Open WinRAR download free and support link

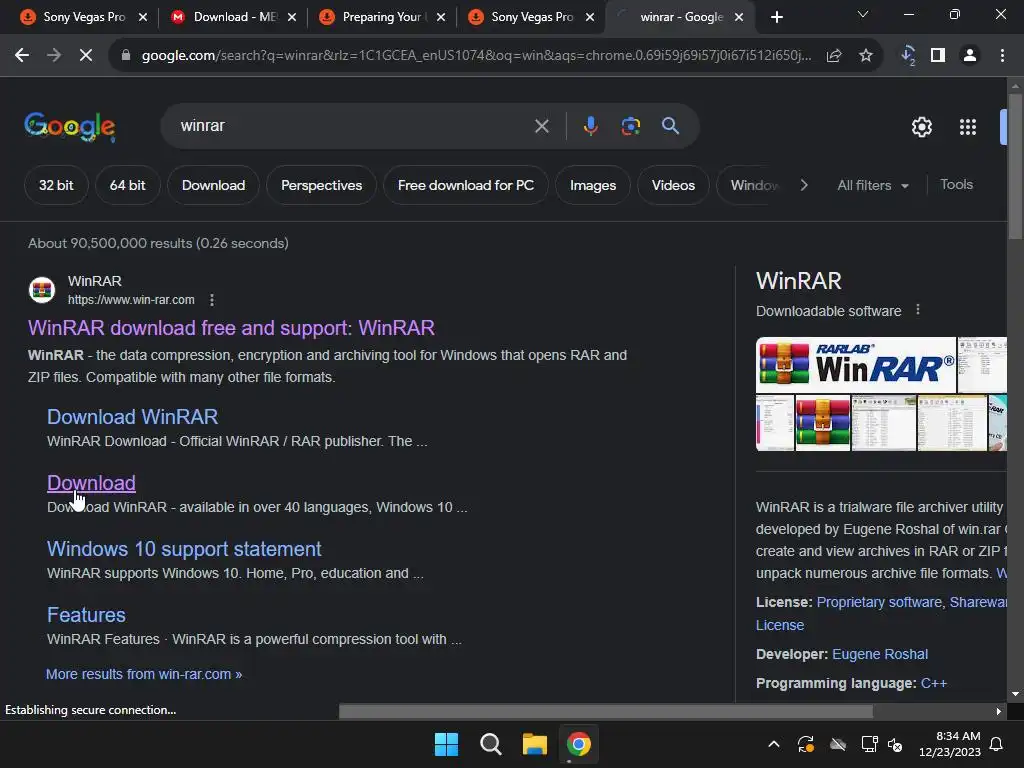tap(231, 328)
